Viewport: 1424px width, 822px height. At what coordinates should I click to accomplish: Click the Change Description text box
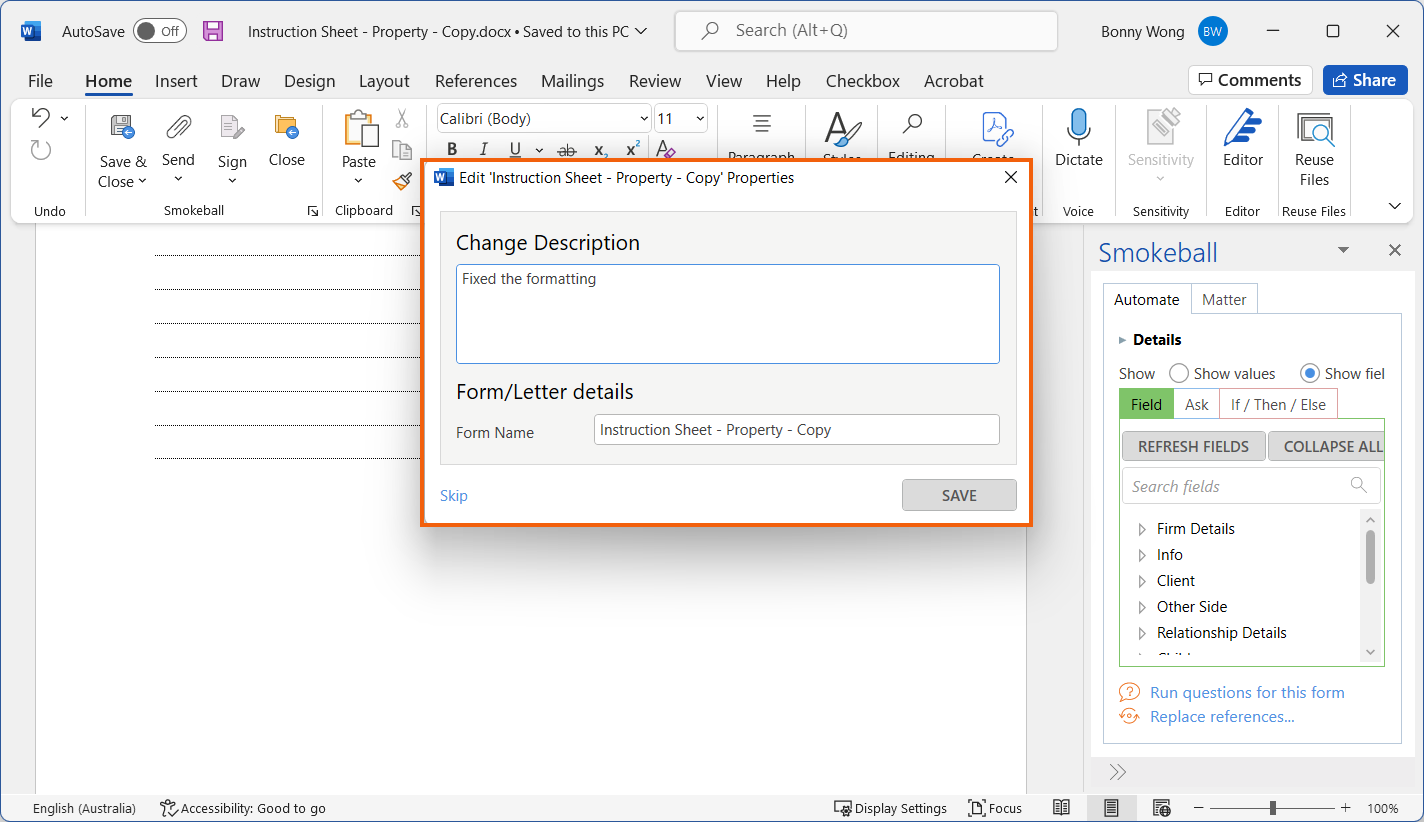[728, 314]
